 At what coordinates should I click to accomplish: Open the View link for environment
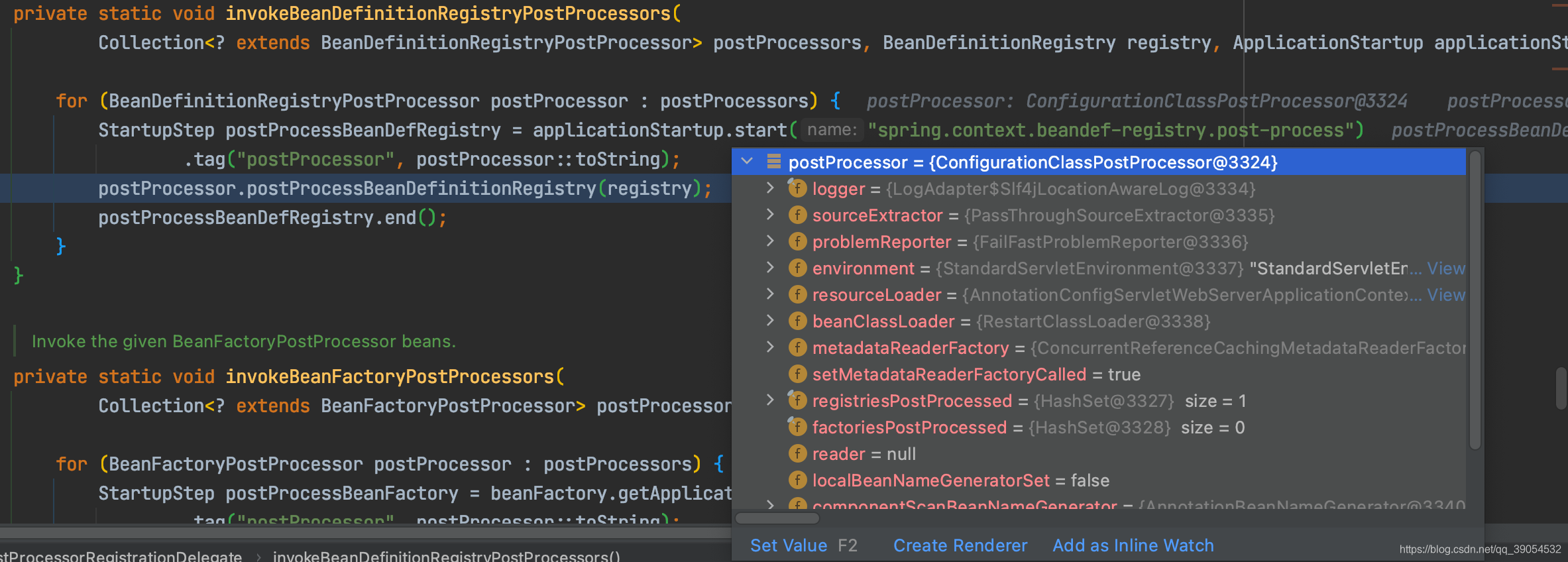[x=1446, y=268]
